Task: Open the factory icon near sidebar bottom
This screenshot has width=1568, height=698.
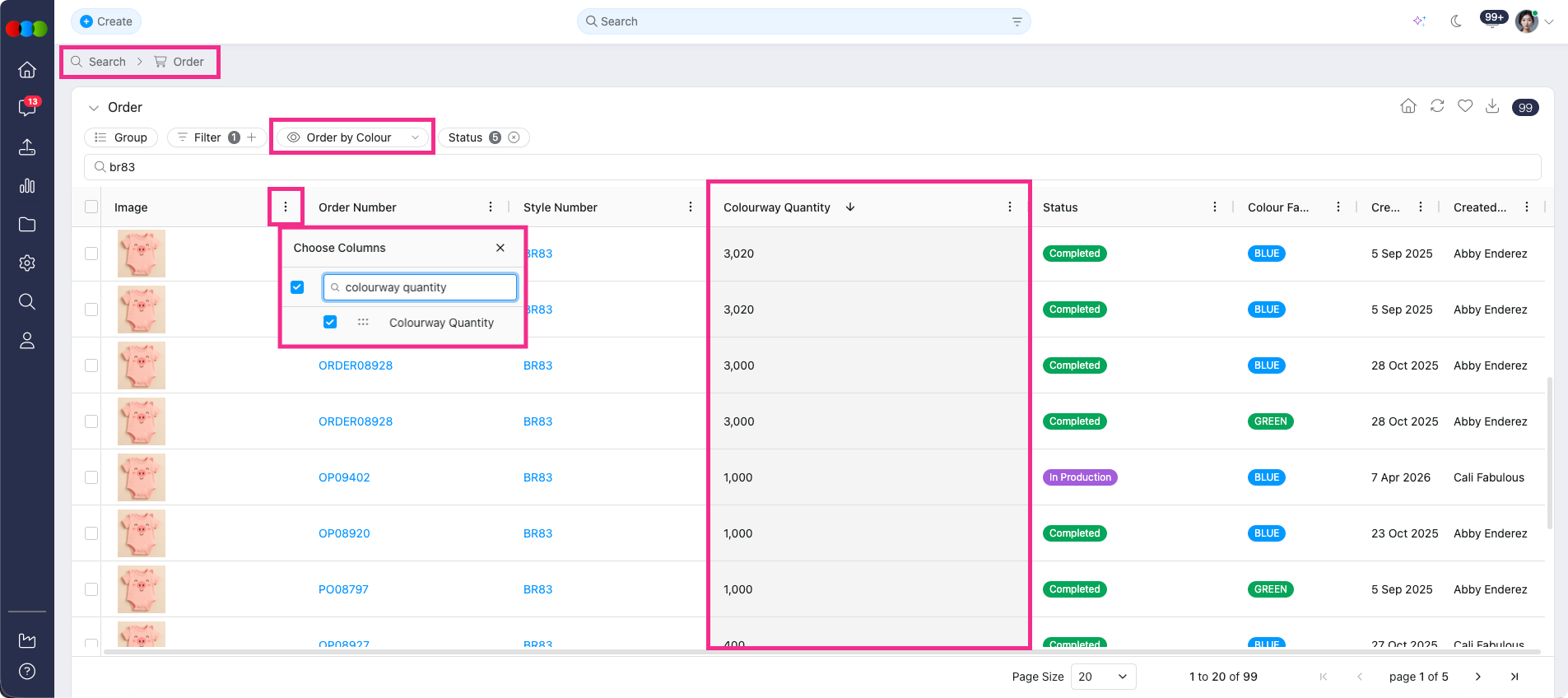Action: 27,640
